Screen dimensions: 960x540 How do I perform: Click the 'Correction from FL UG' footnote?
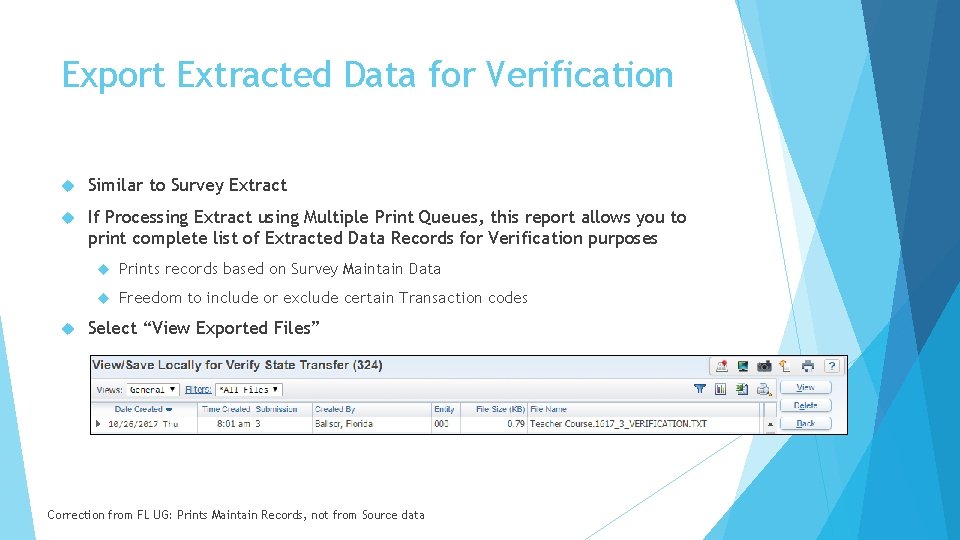236,515
